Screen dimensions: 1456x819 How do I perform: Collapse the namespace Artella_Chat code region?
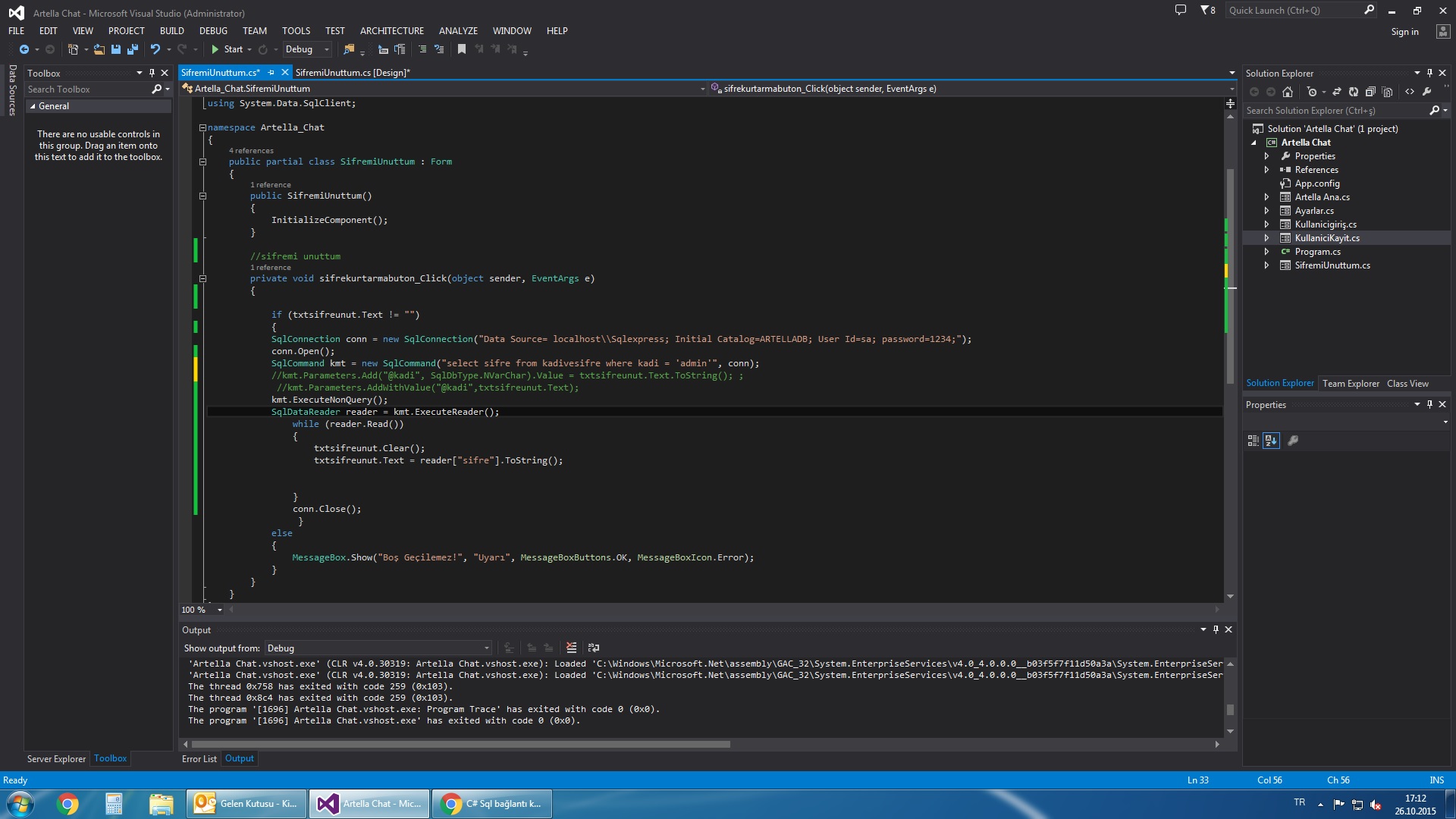point(202,127)
